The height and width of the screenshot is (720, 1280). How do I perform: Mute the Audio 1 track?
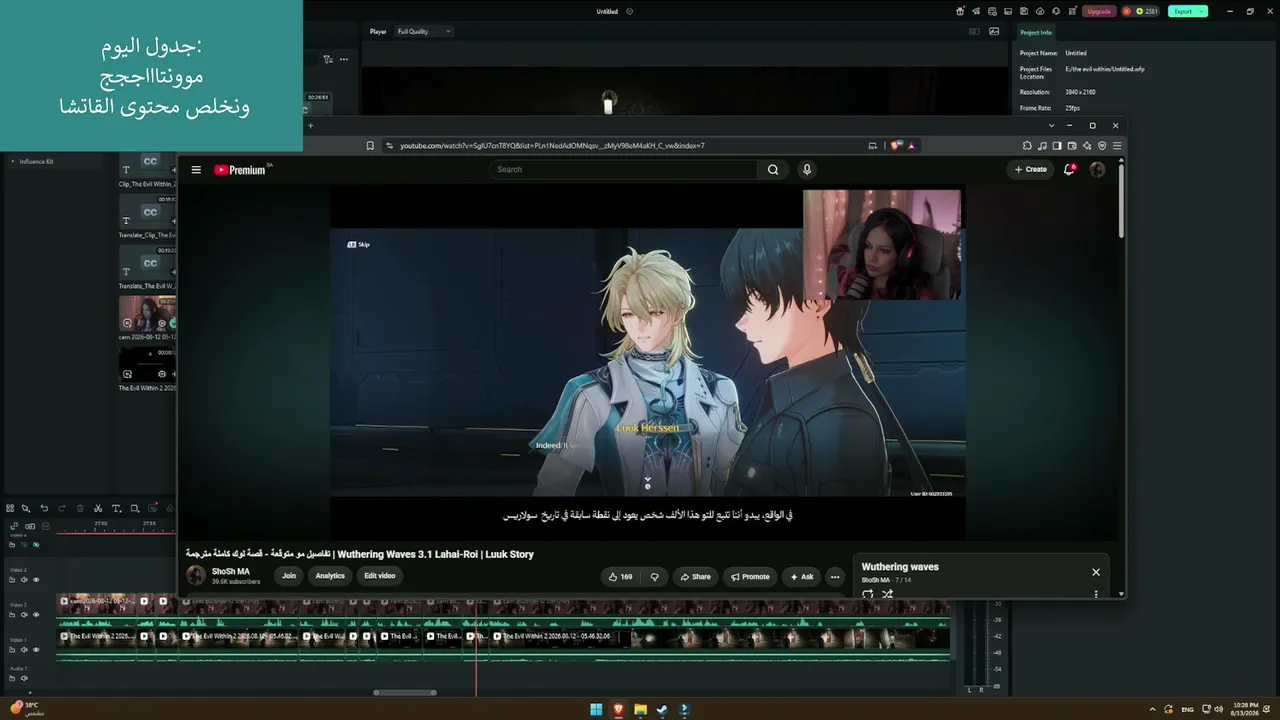coord(24,678)
